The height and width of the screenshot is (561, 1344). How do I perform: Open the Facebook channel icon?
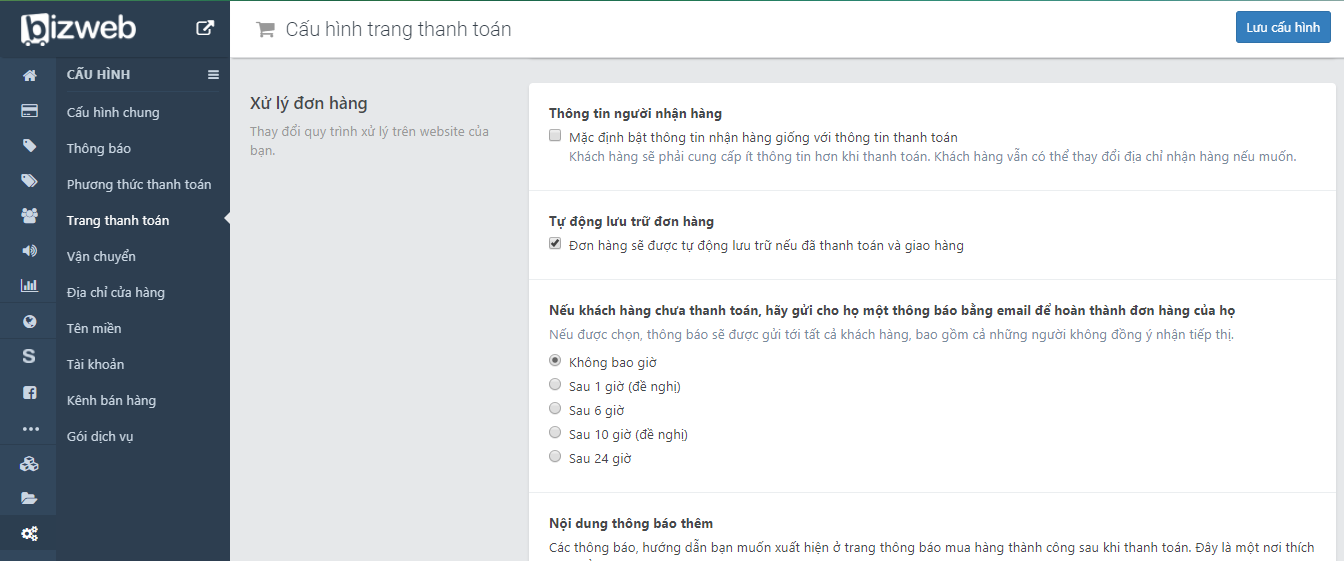29,392
